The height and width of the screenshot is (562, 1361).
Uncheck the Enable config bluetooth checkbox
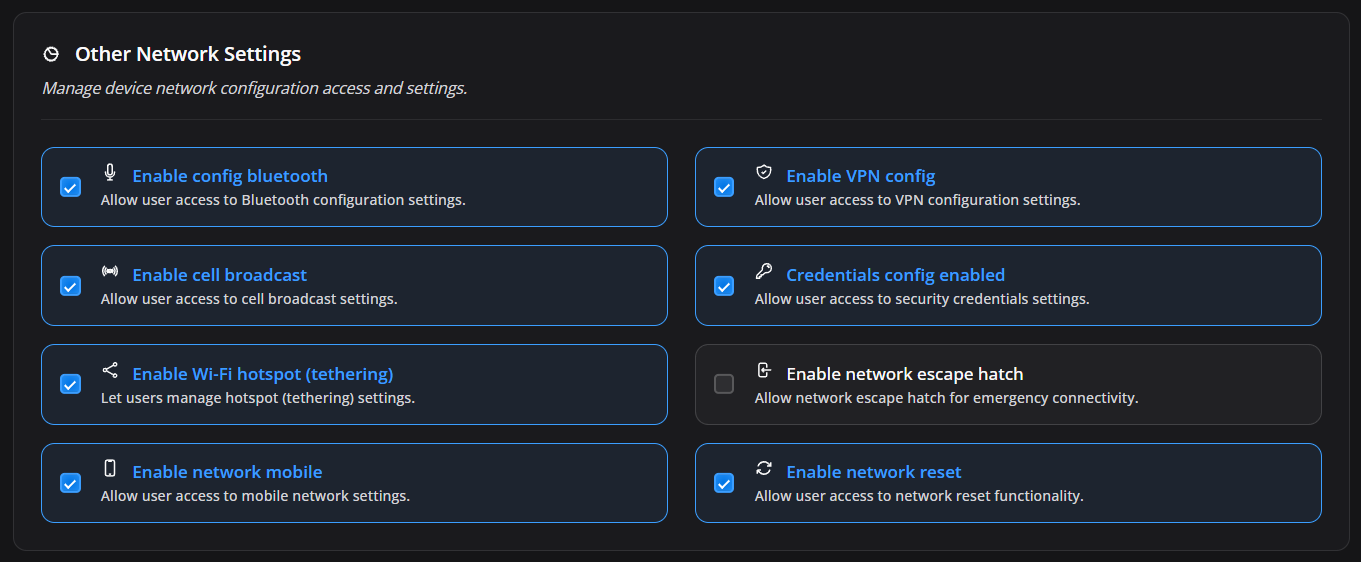[x=70, y=187]
